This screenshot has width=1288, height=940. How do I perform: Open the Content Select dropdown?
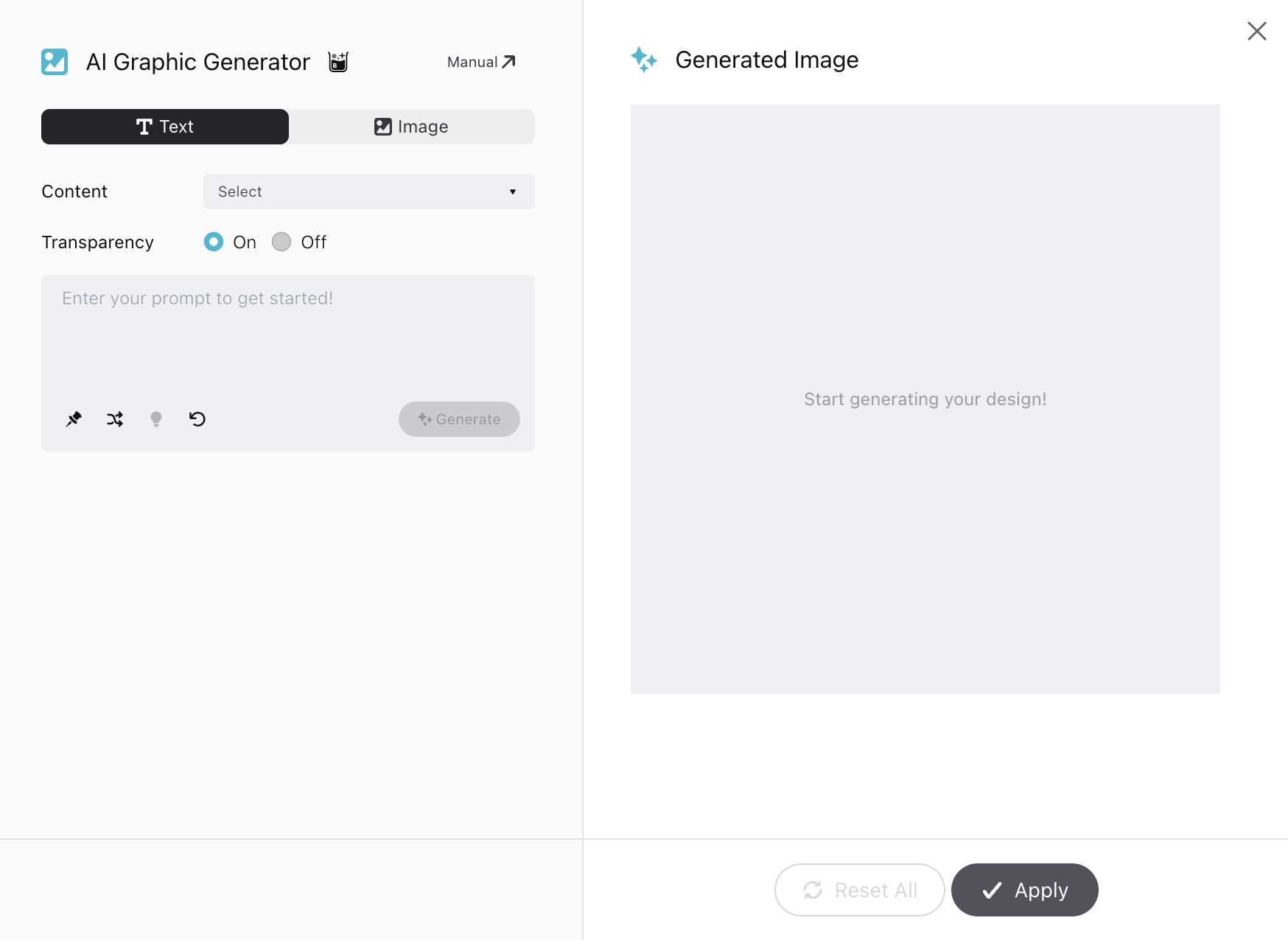point(368,192)
